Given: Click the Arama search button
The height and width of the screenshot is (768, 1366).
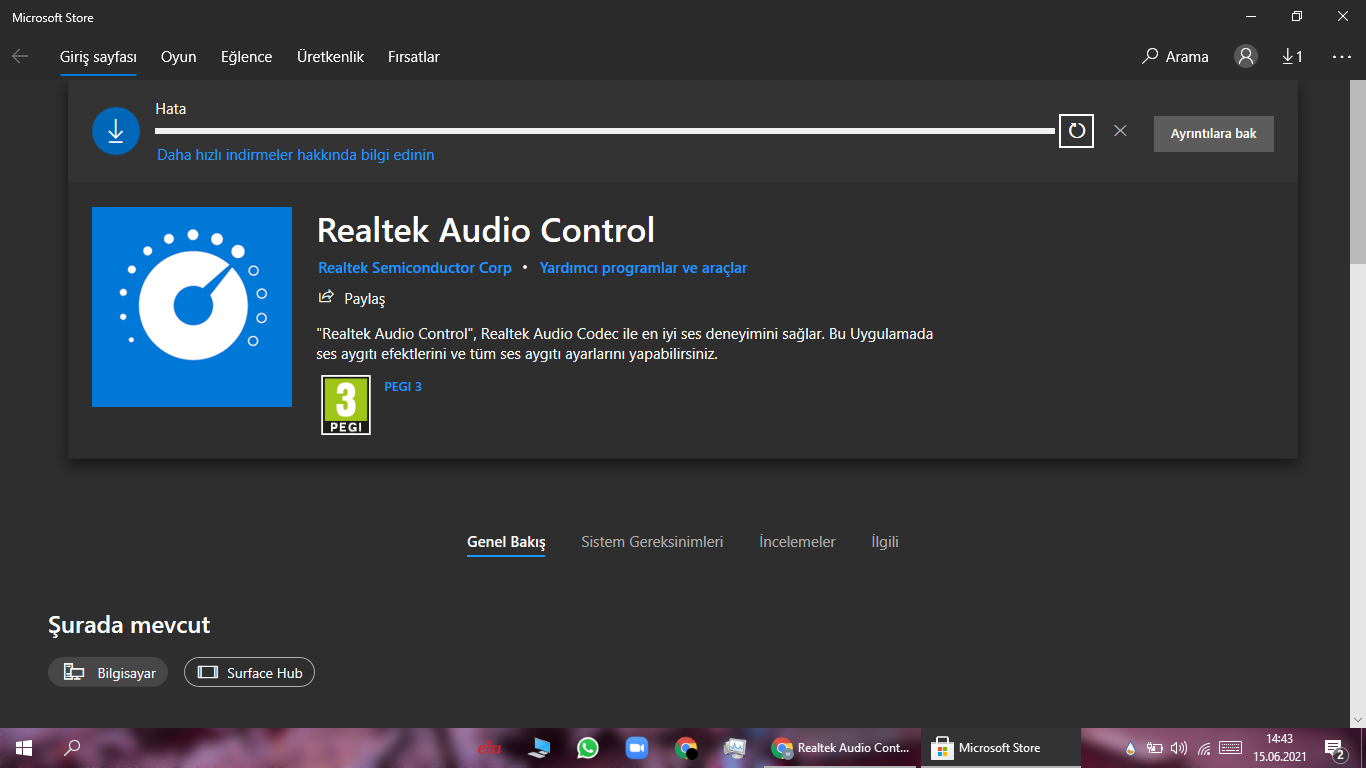Looking at the screenshot, I should pos(1175,57).
